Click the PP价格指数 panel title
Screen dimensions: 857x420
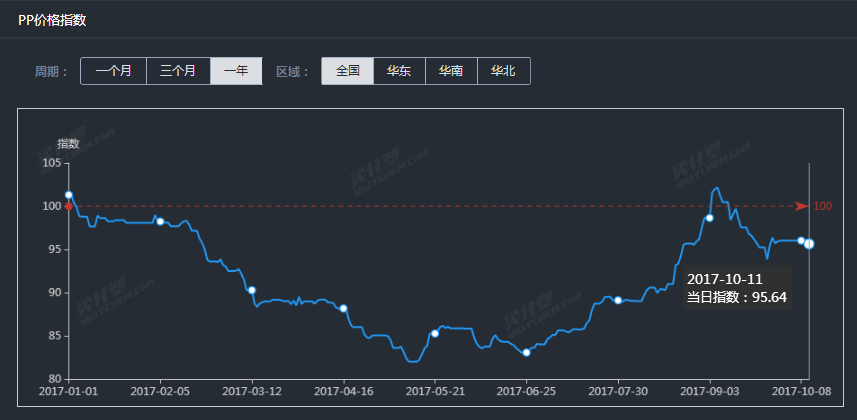pyautogui.click(x=52, y=21)
